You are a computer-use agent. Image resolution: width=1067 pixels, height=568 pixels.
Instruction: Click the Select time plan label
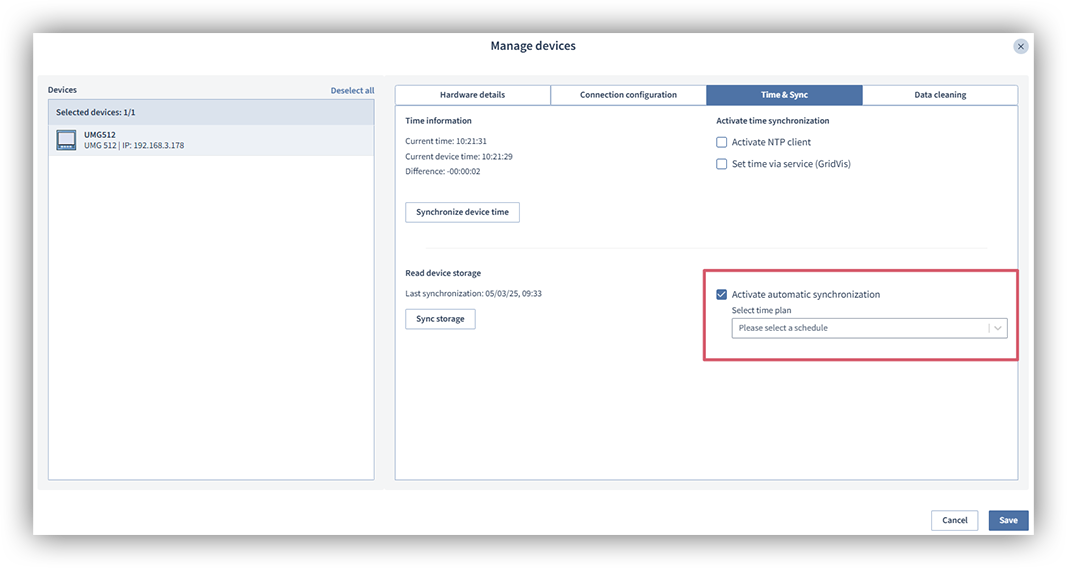[x=761, y=310]
